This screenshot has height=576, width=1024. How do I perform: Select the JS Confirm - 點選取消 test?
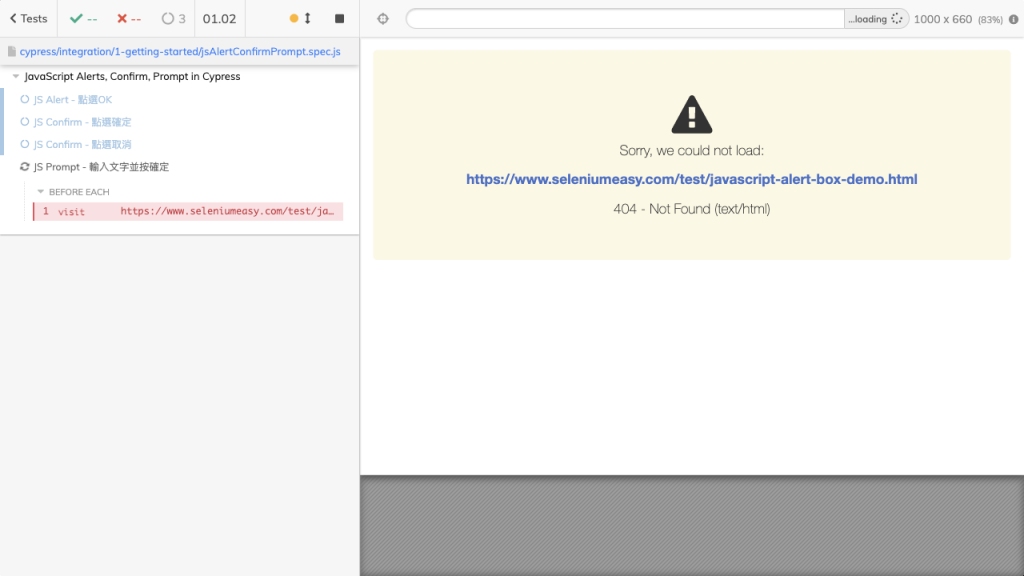pos(82,144)
